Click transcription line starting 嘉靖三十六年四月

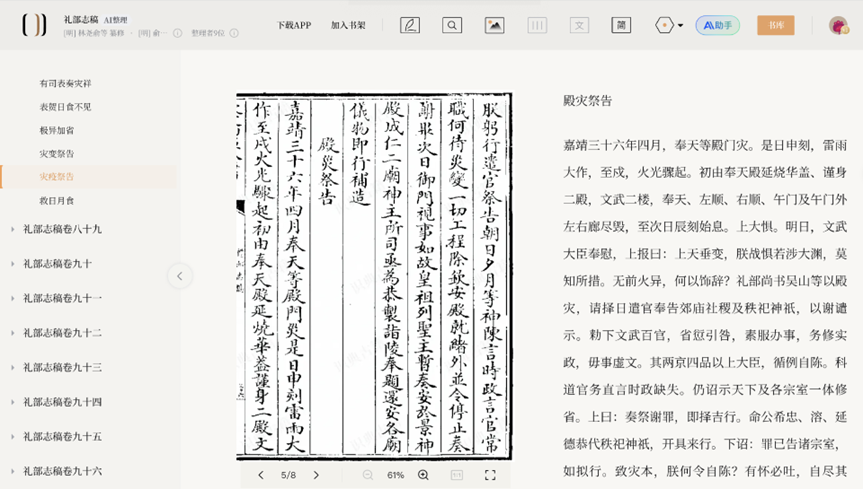704,145
